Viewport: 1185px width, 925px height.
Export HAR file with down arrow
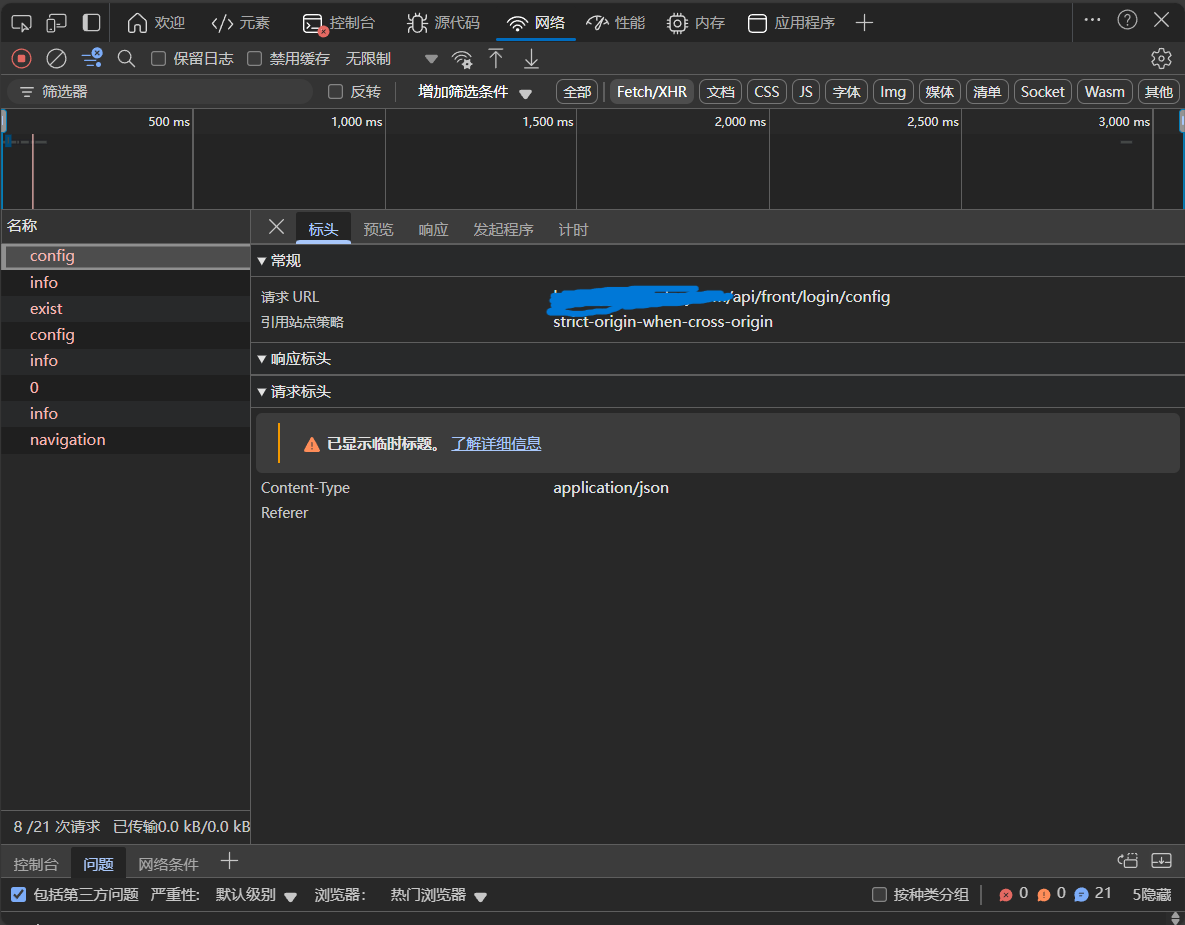click(531, 58)
